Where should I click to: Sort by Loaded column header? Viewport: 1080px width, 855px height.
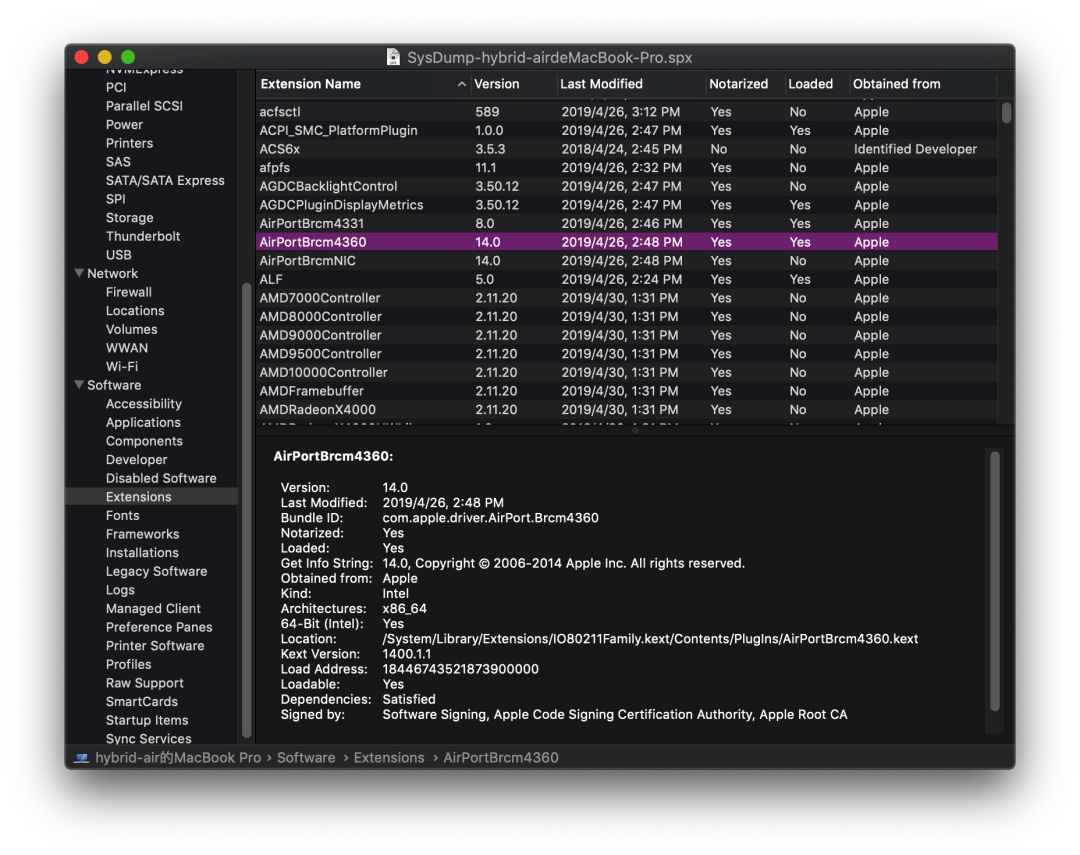(x=810, y=84)
